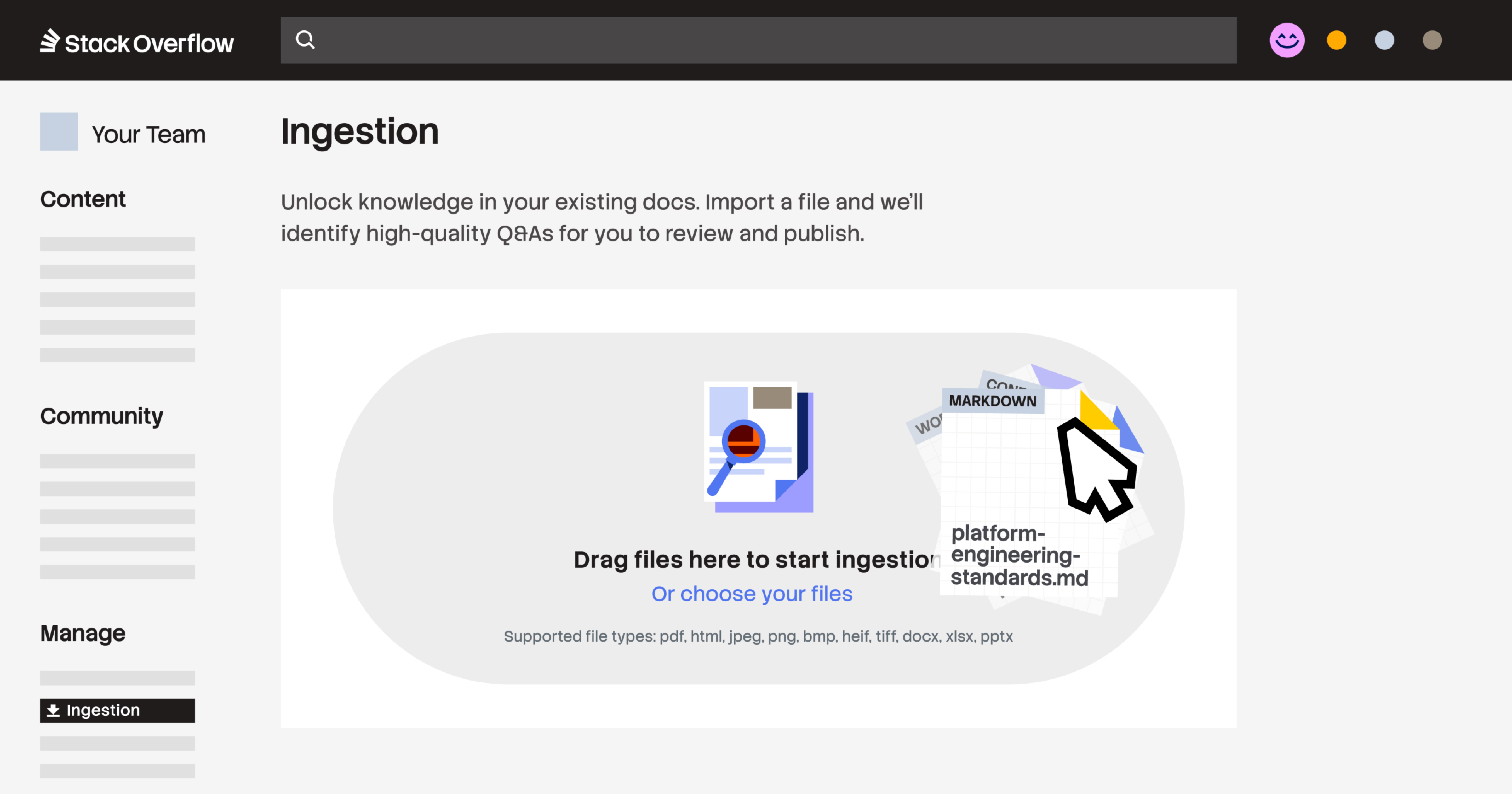The width and height of the screenshot is (1512, 794).
Task: Click the document magnifier illustration
Action: (x=758, y=447)
